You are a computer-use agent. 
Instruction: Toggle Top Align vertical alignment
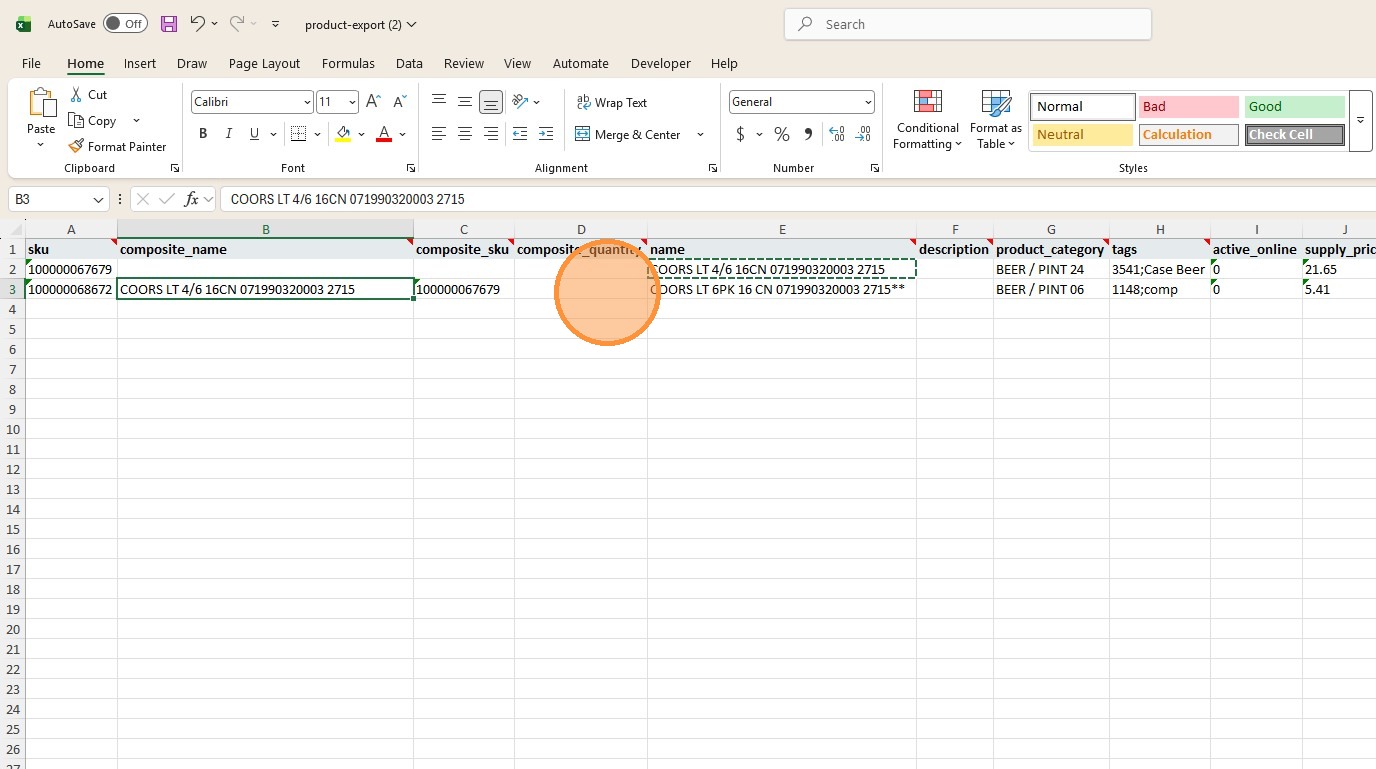pyautogui.click(x=439, y=102)
